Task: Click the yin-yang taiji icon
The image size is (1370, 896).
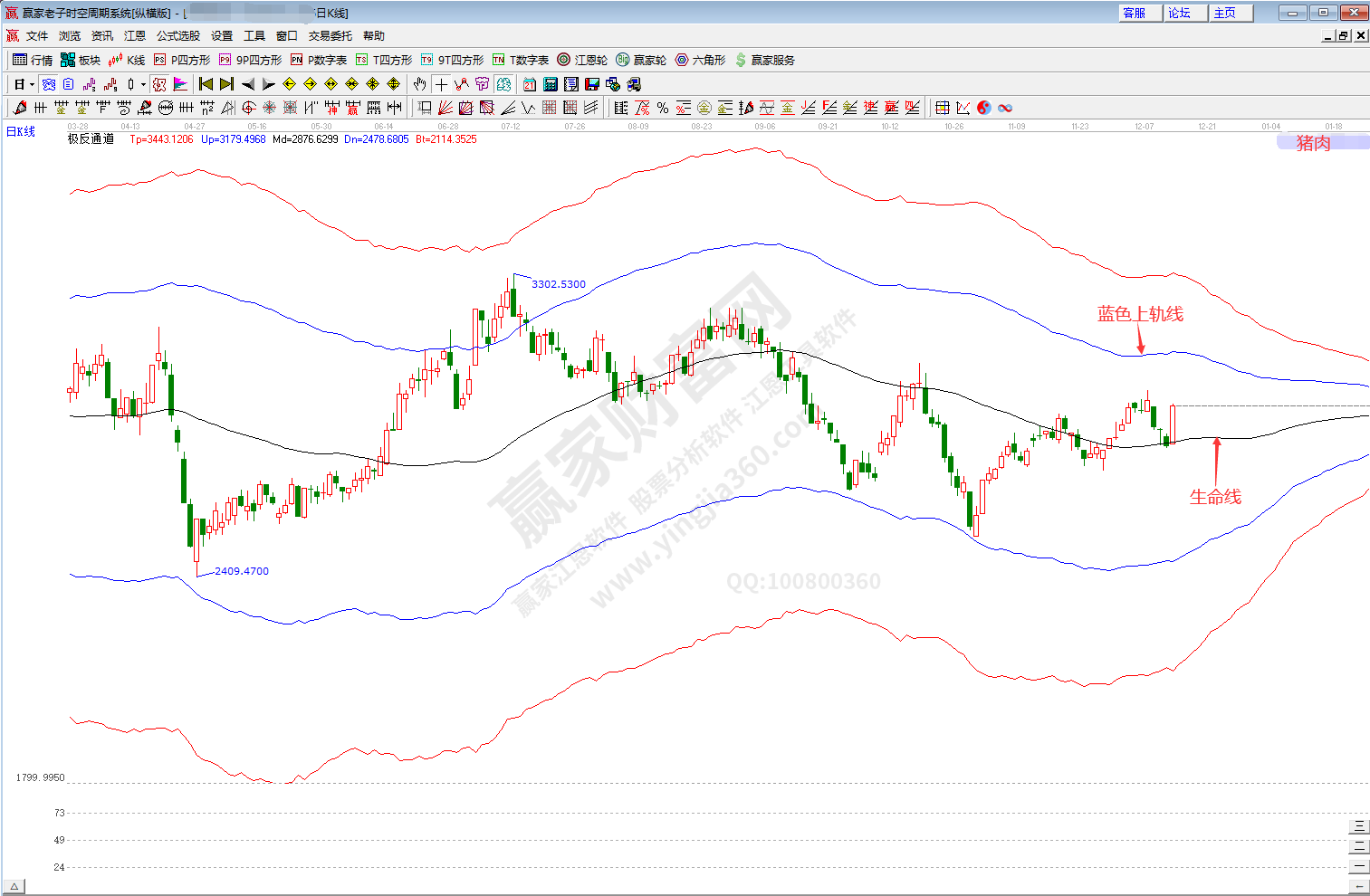Action: pyautogui.click(x=983, y=108)
